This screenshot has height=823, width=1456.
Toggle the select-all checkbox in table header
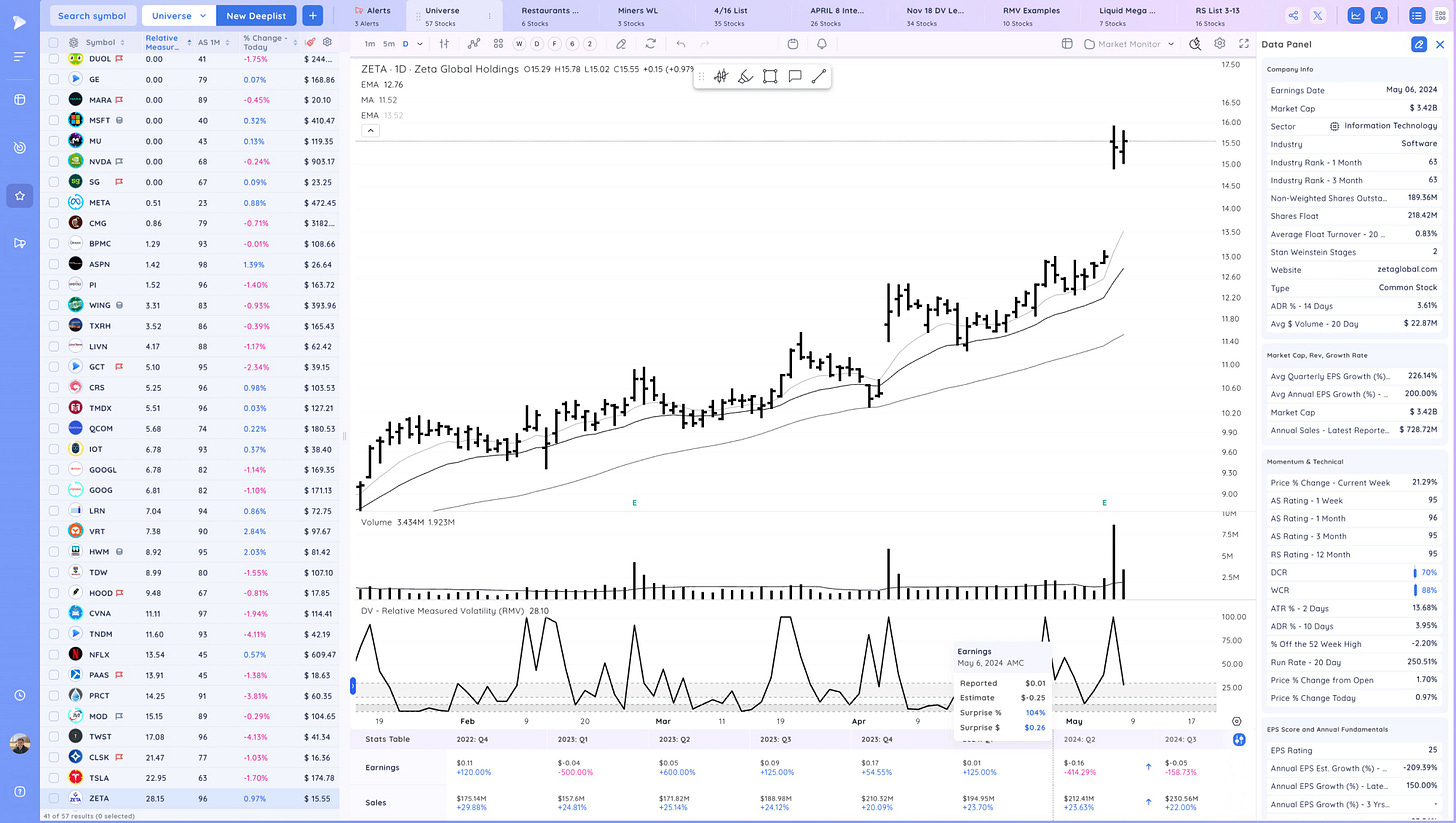pyautogui.click(x=54, y=43)
